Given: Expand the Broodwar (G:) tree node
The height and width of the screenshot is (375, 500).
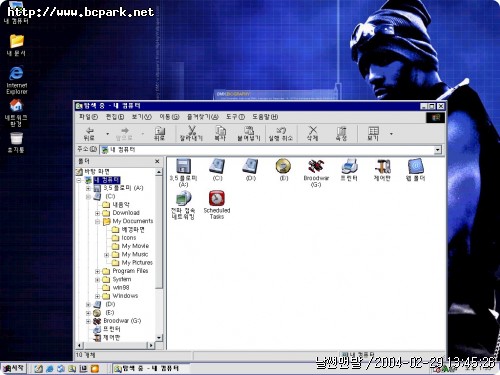Looking at the screenshot, I should (x=88, y=321).
